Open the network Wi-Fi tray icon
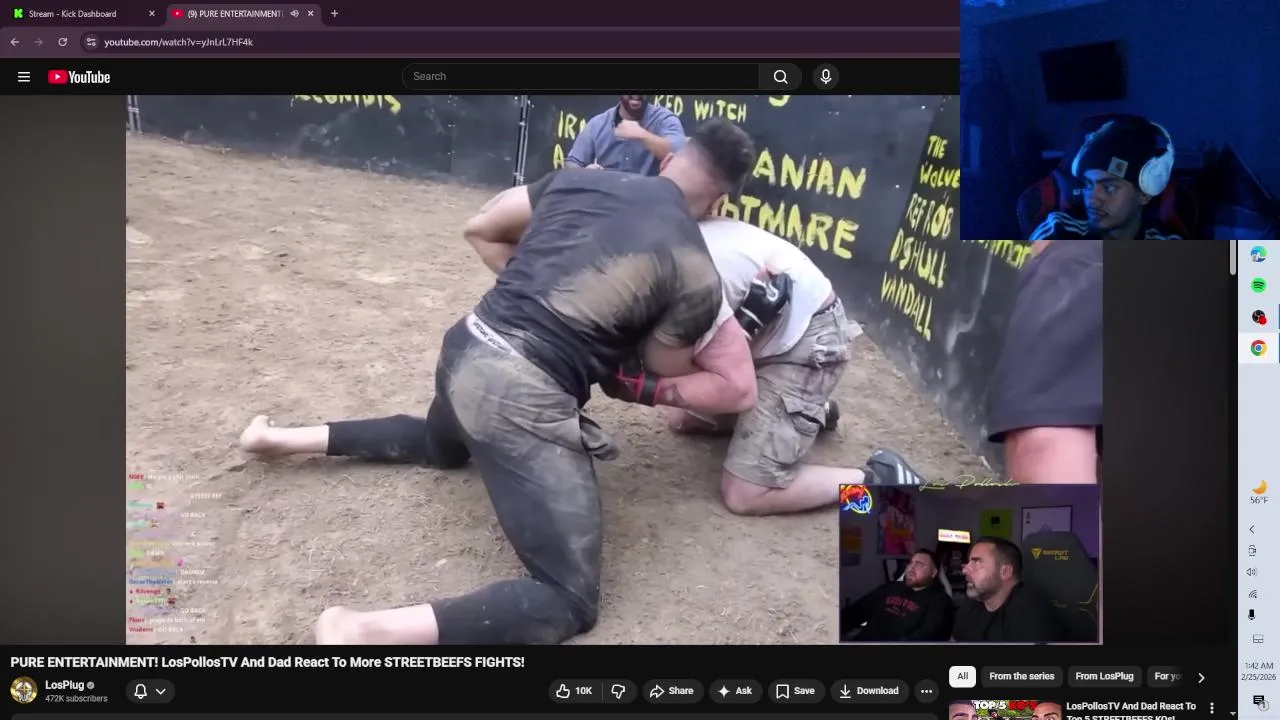This screenshot has height=720, width=1280. tap(1253, 594)
